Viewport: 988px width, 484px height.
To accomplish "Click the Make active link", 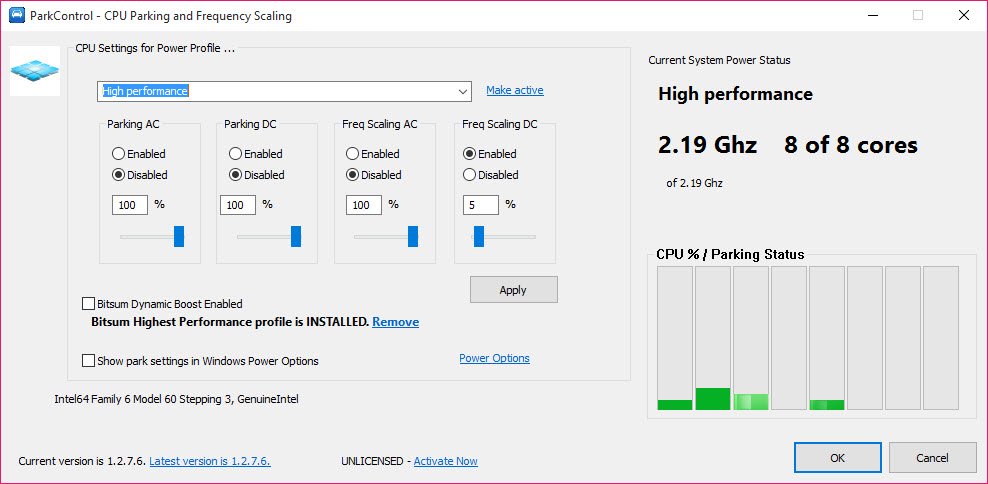I will pyautogui.click(x=515, y=90).
